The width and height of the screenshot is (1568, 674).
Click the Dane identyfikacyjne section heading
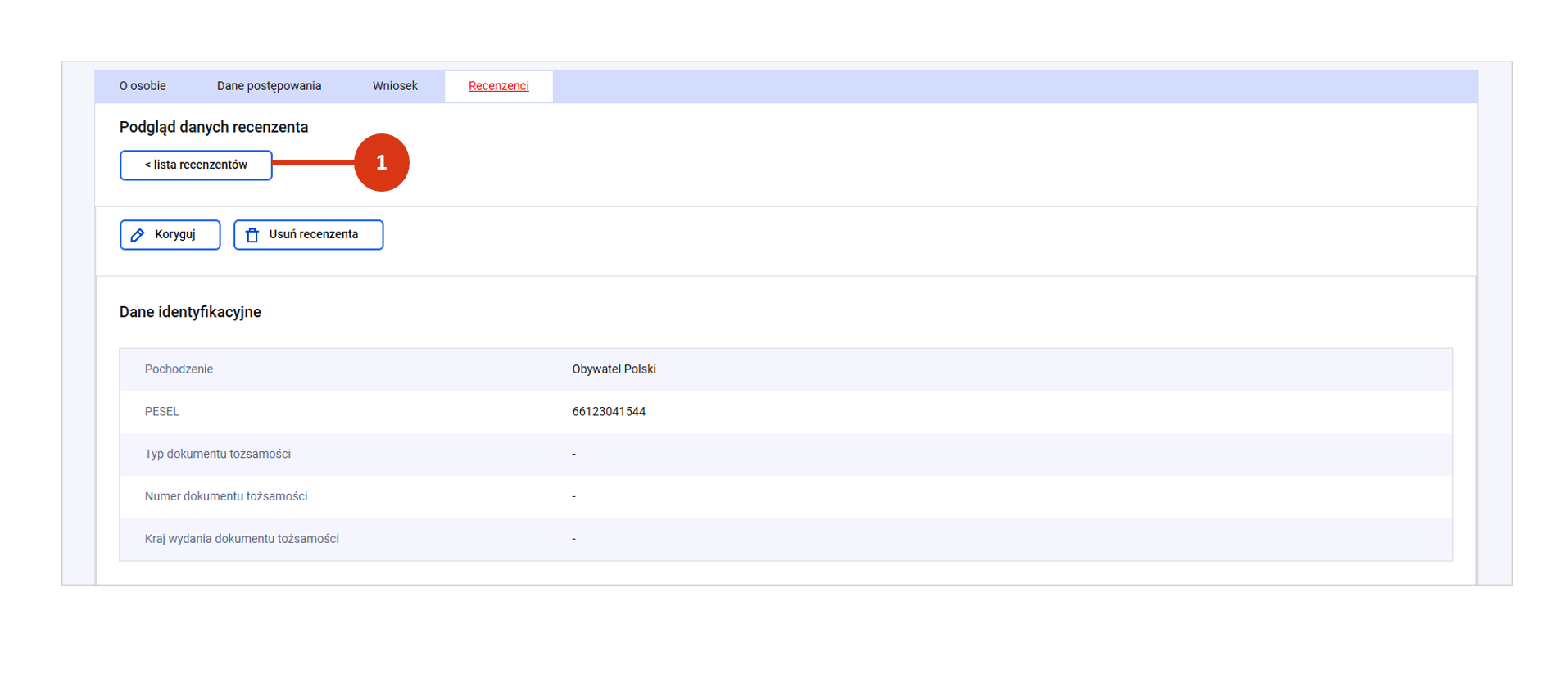pyautogui.click(x=190, y=312)
